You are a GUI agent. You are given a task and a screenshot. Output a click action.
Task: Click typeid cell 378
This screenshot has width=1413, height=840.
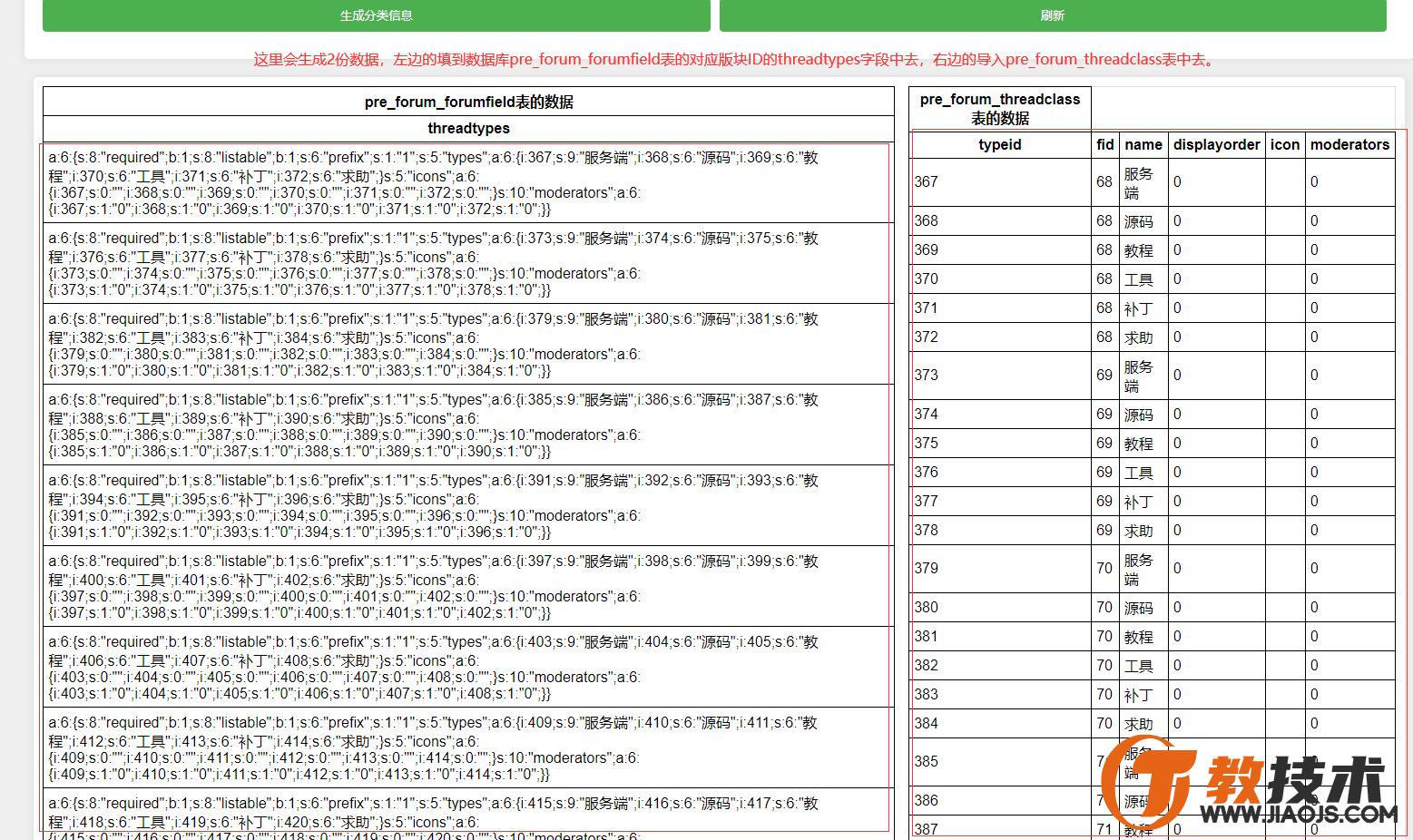coord(1000,530)
